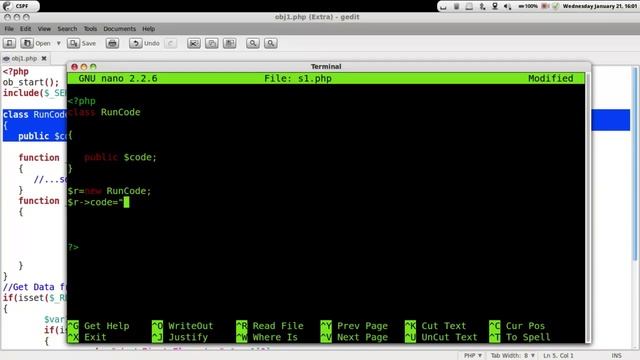Image resolution: width=640 pixels, height=360 pixels.
Task: Open the Tab Width dropdown in status bar
Action: click(513, 356)
